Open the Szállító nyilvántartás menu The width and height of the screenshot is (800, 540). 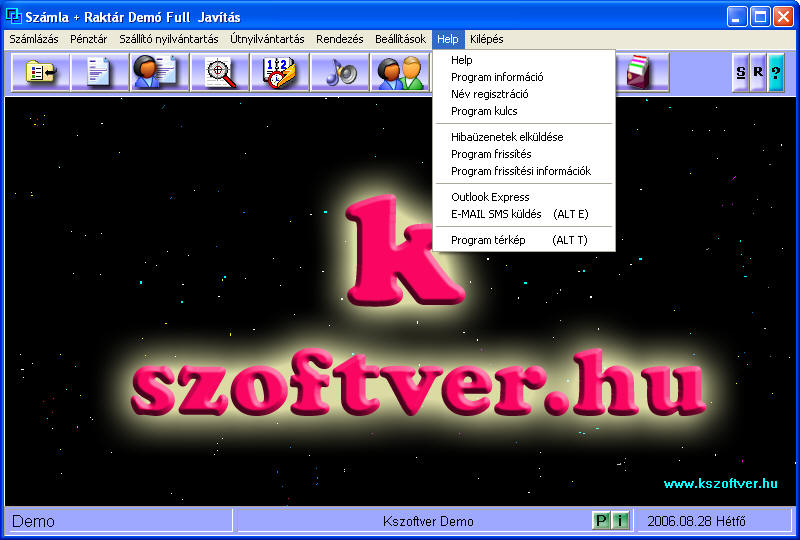pos(169,39)
